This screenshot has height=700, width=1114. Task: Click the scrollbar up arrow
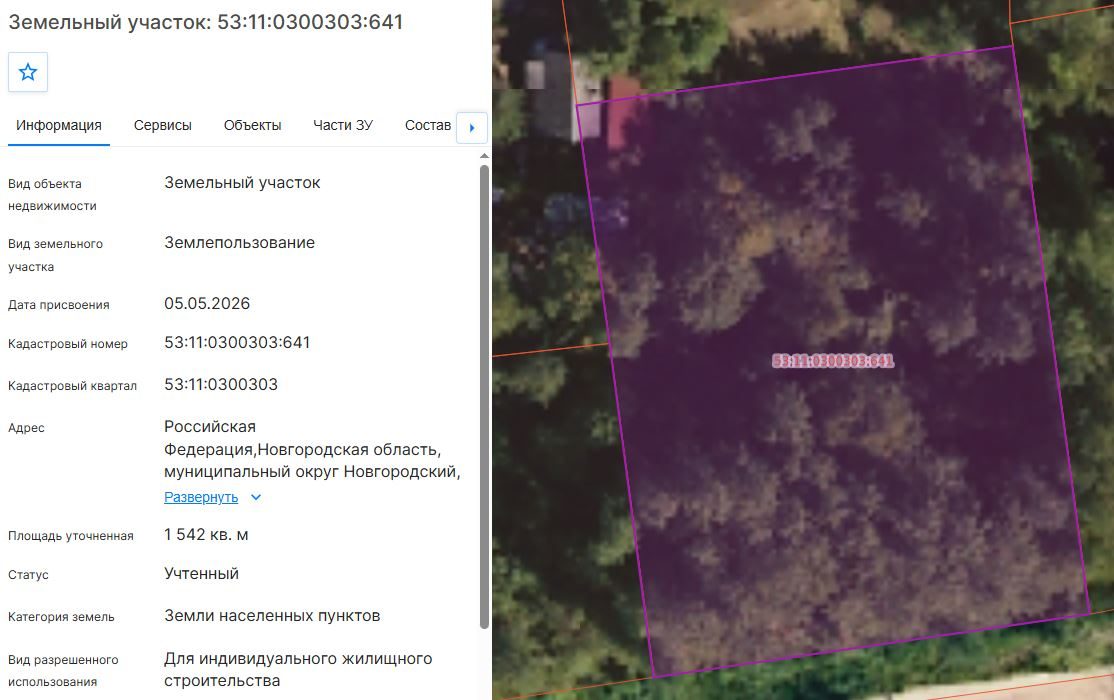point(485,156)
